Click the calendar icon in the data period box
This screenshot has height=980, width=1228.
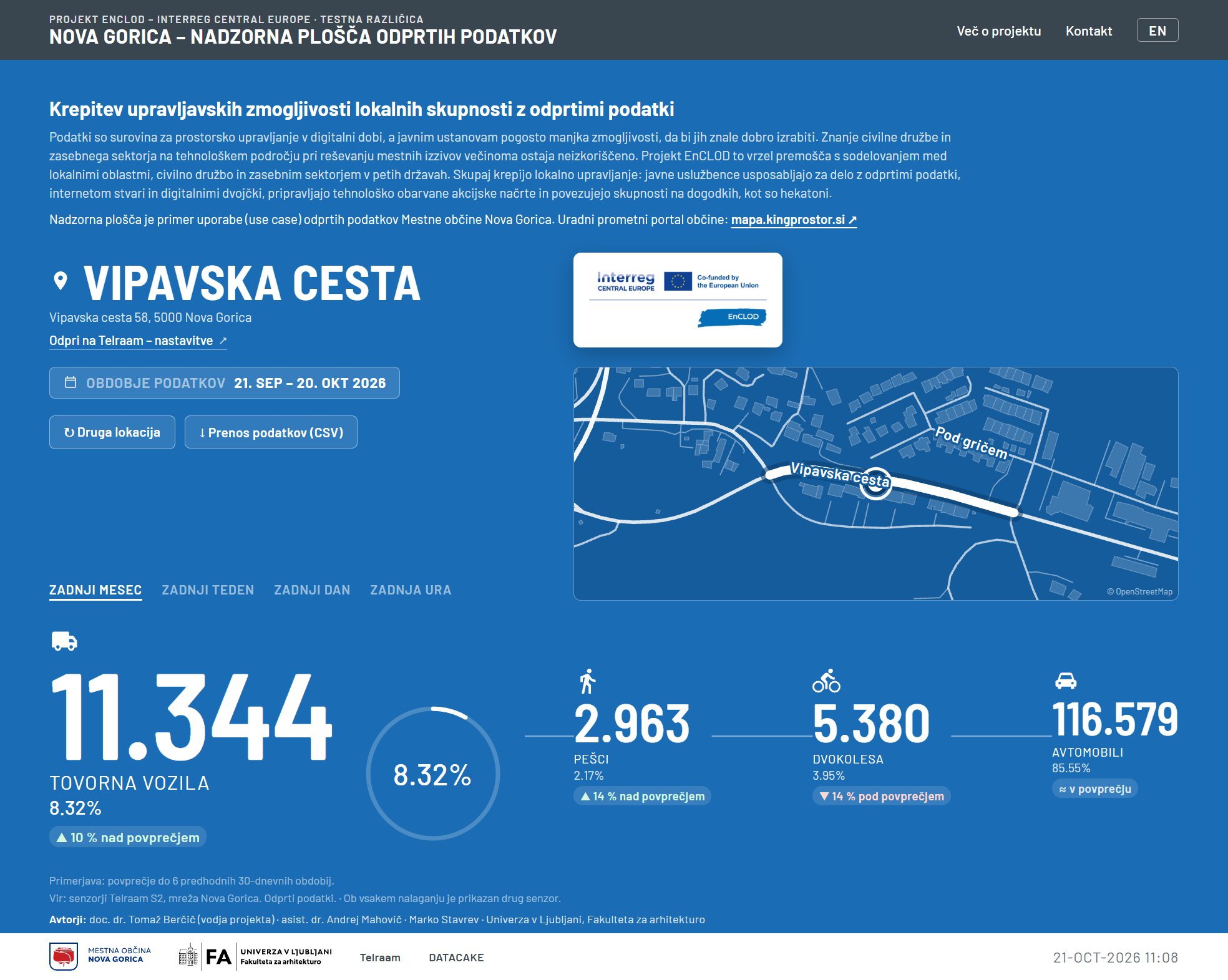(x=71, y=382)
